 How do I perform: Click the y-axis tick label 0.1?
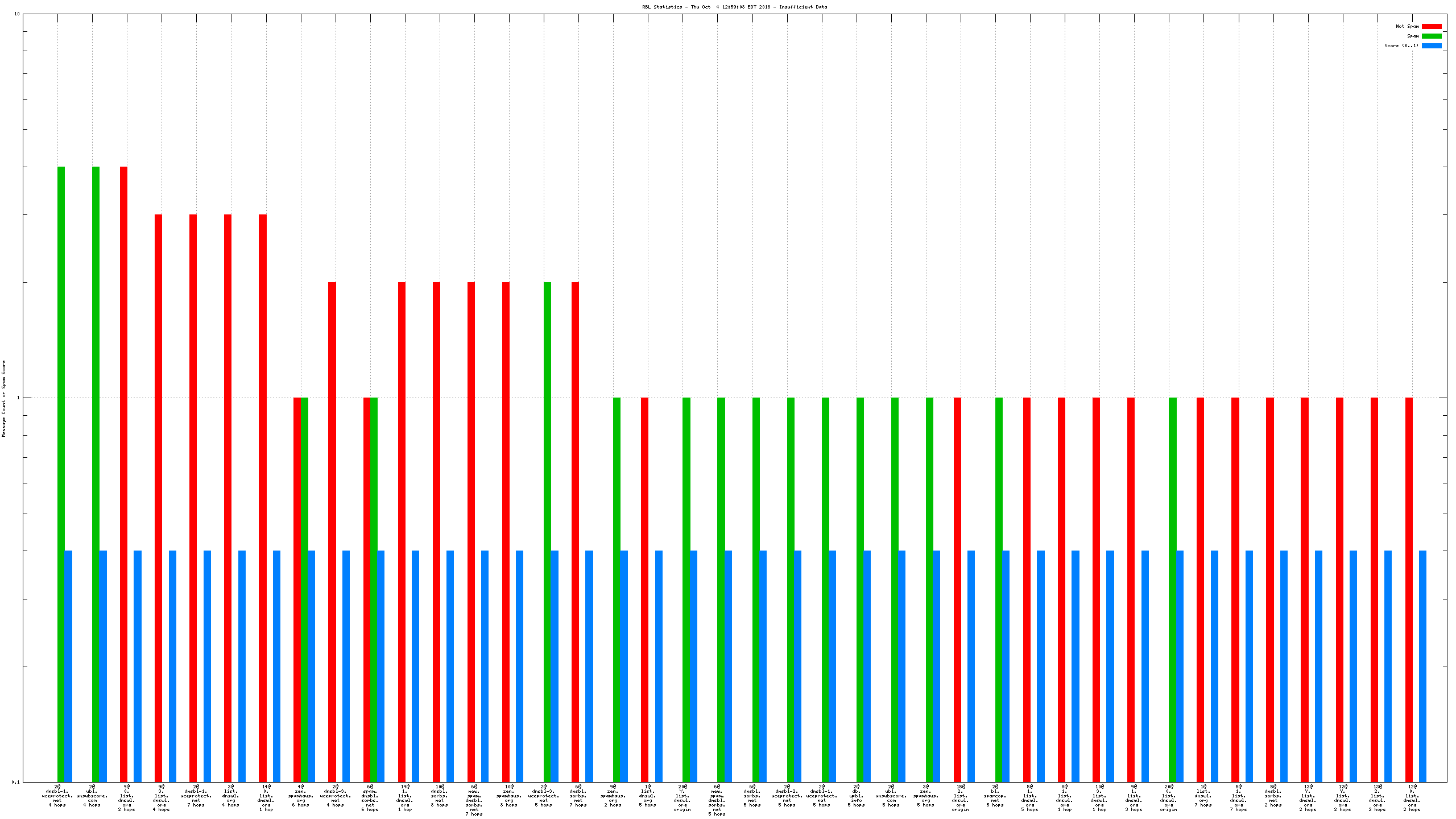[15, 782]
